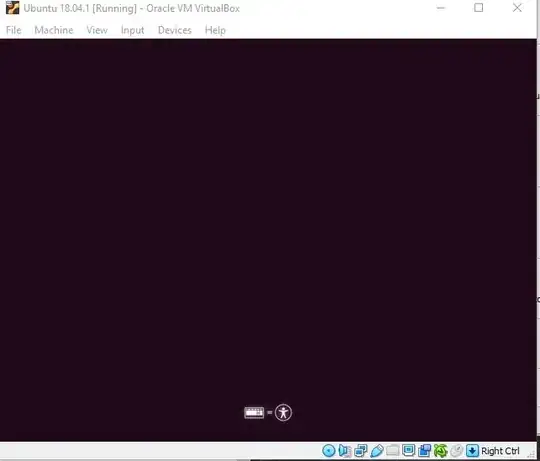Click the green turtle CPU status icon
540x461 pixels.
tap(440, 450)
